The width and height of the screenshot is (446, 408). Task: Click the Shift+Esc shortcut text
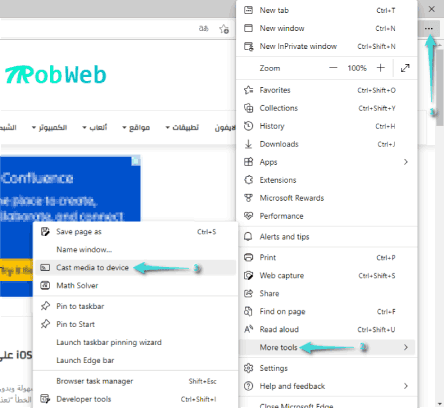tap(203, 381)
